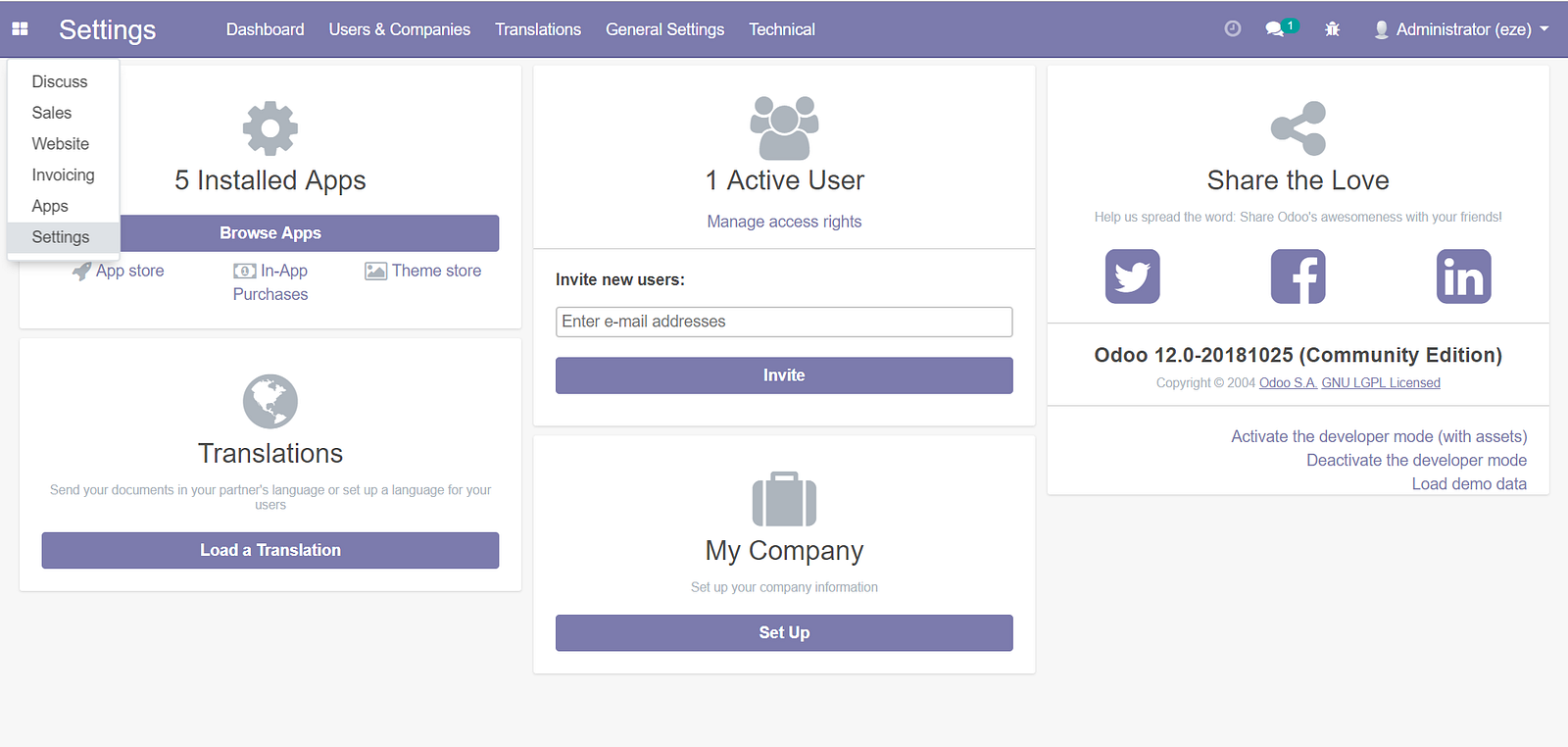This screenshot has width=1568, height=747.
Task: Open the Theme store link
Action: click(436, 271)
